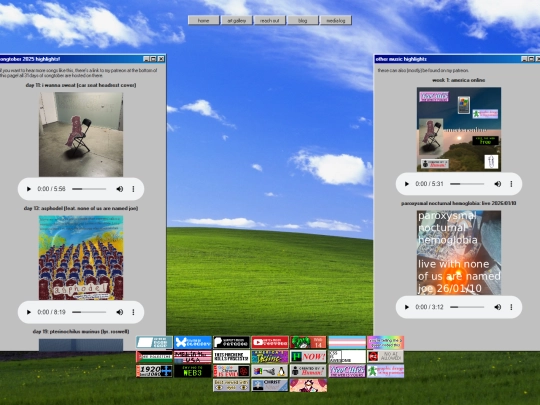This screenshot has height=405, width=540.
Task: Click the graphic design is my passion badge
Action: coord(385,371)
